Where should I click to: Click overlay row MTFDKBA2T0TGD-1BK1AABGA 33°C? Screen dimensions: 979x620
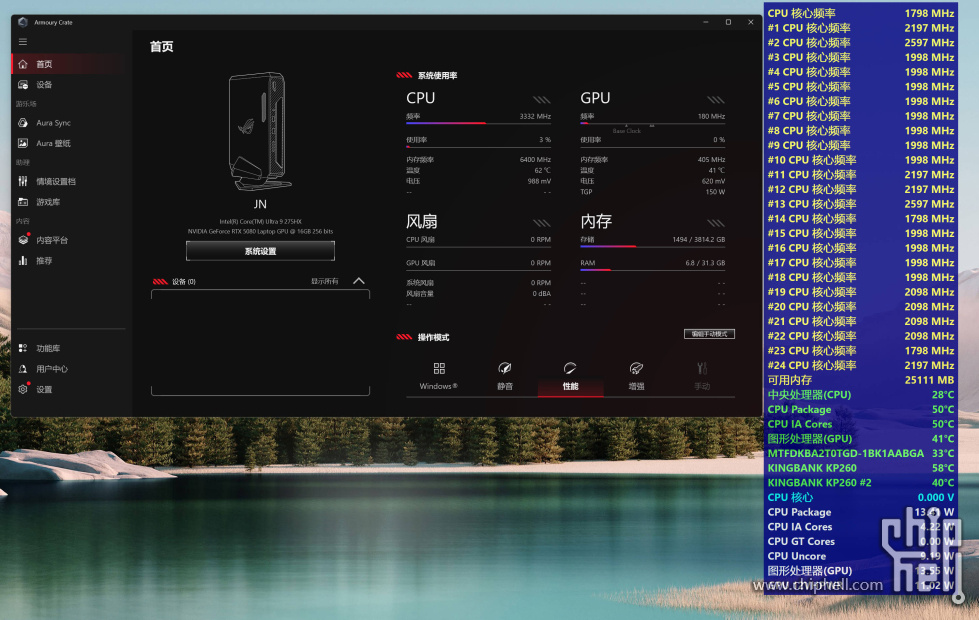[x=860, y=453]
